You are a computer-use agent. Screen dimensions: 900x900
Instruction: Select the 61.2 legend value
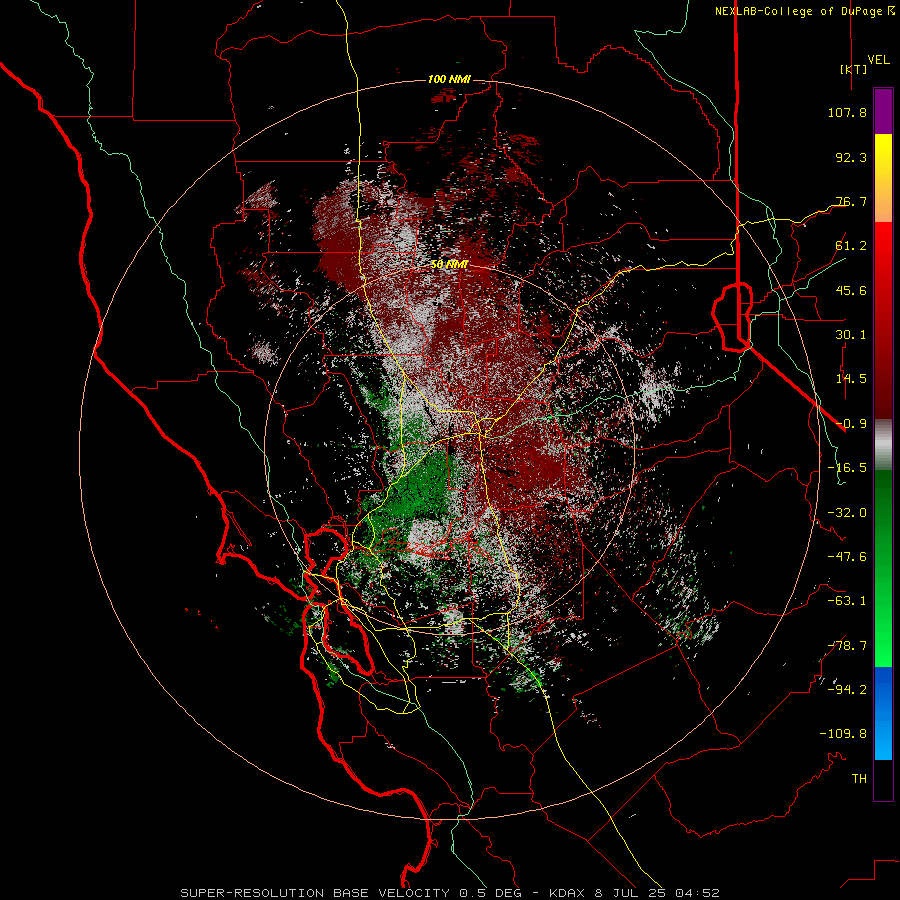coord(851,246)
